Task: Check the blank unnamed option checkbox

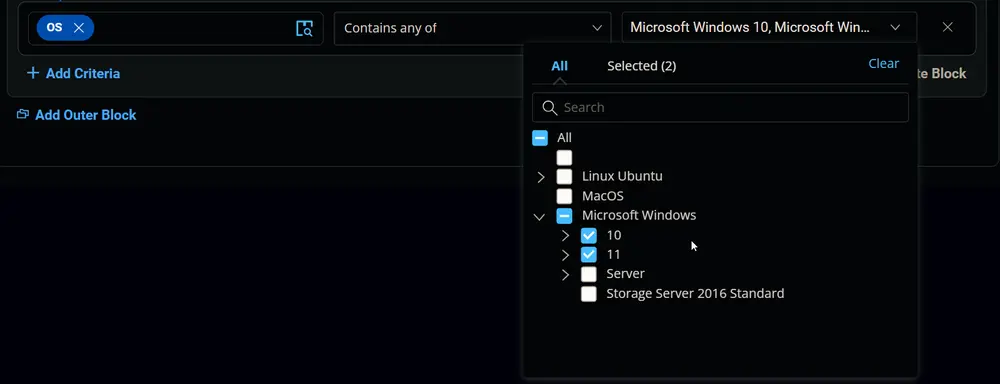Action: click(564, 157)
